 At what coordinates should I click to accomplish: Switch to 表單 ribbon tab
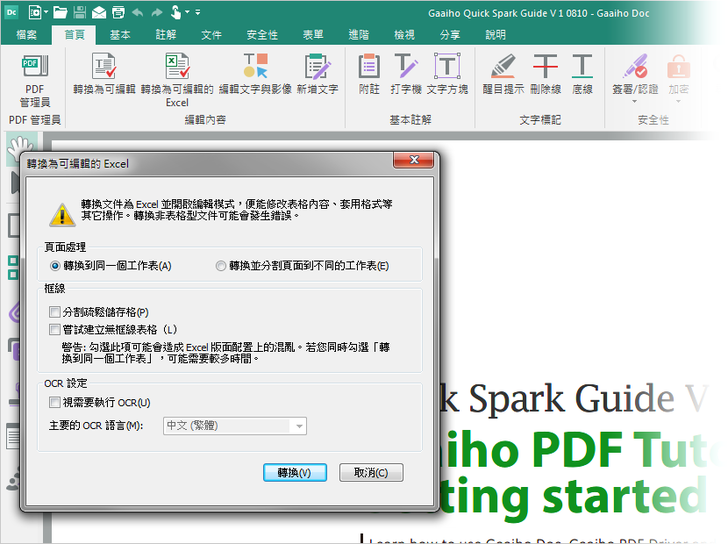pos(313,35)
